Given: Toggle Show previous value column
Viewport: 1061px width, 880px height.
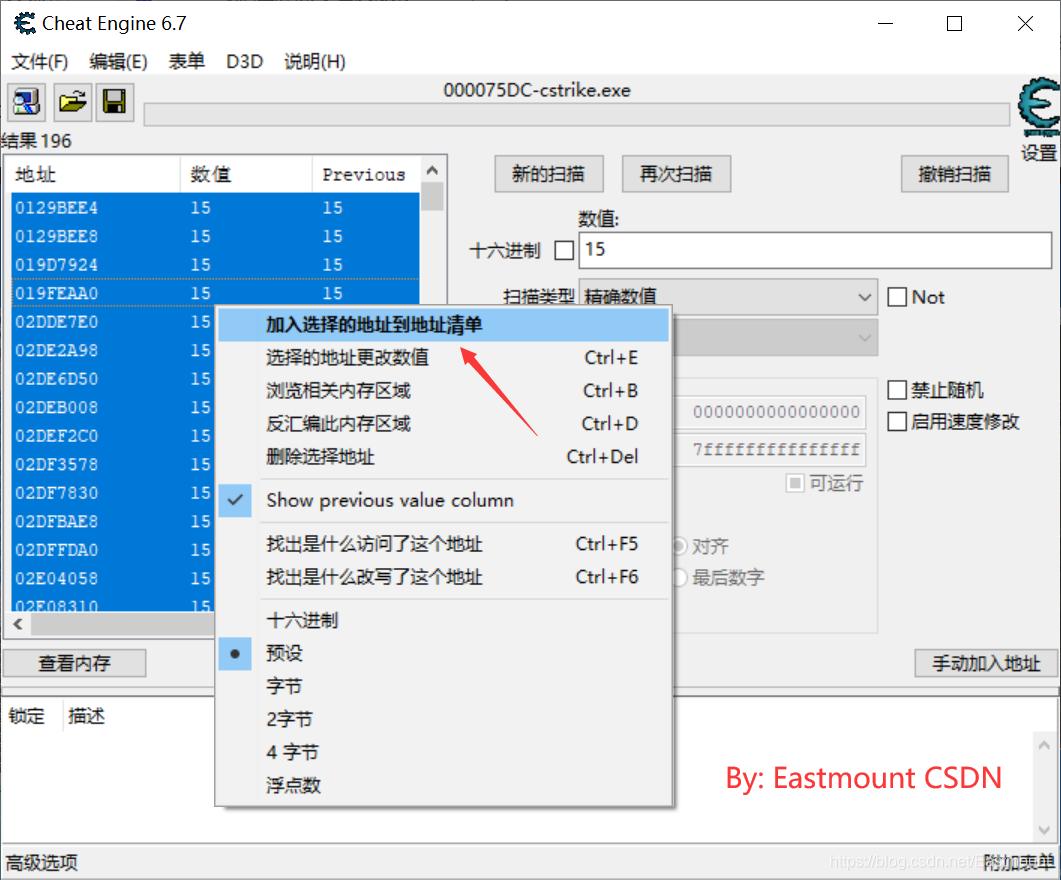Looking at the screenshot, I should point(443,501).
